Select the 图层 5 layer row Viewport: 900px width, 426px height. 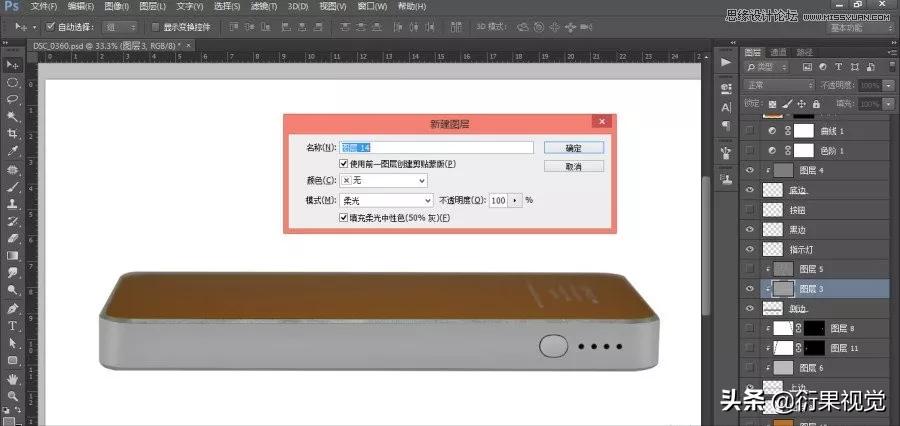point(815,269)
